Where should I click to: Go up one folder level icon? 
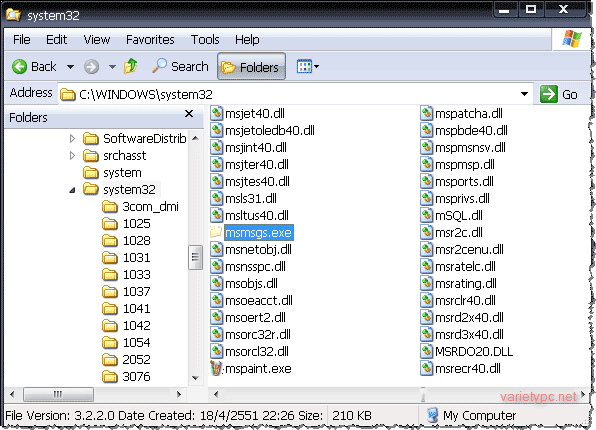tap(131, 66)
